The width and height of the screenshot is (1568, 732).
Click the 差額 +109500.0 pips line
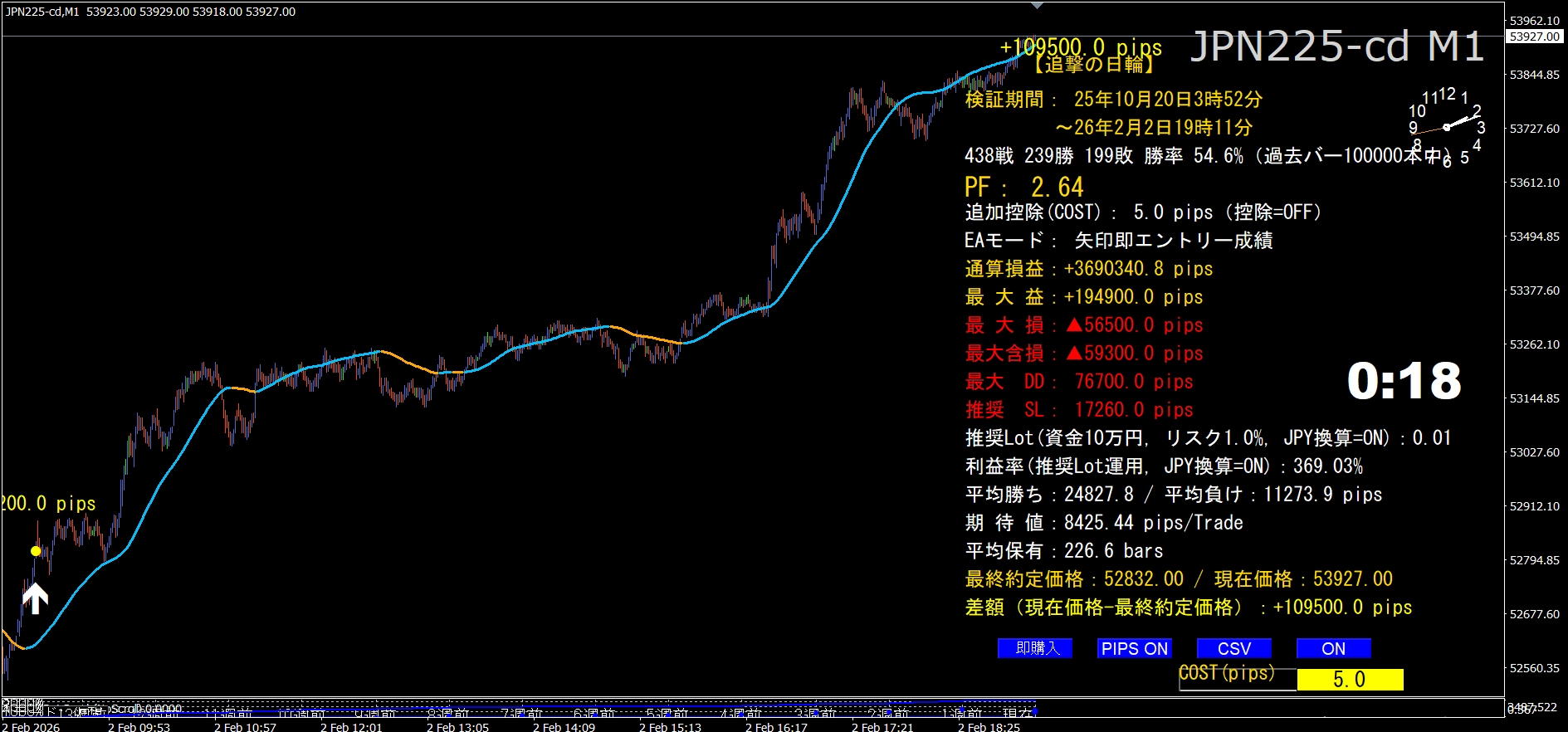(x=1189, y=608)
